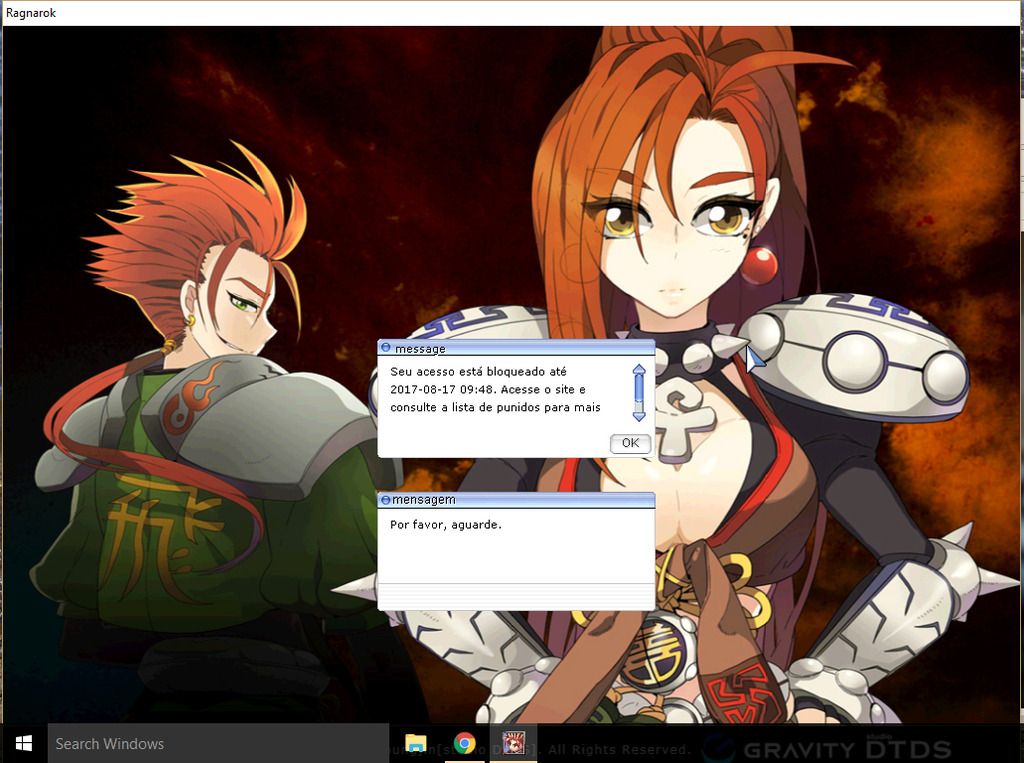Click the round icon in 'mensagem' title bar
Screen dimensions: 1024x763
pos(385,499)
